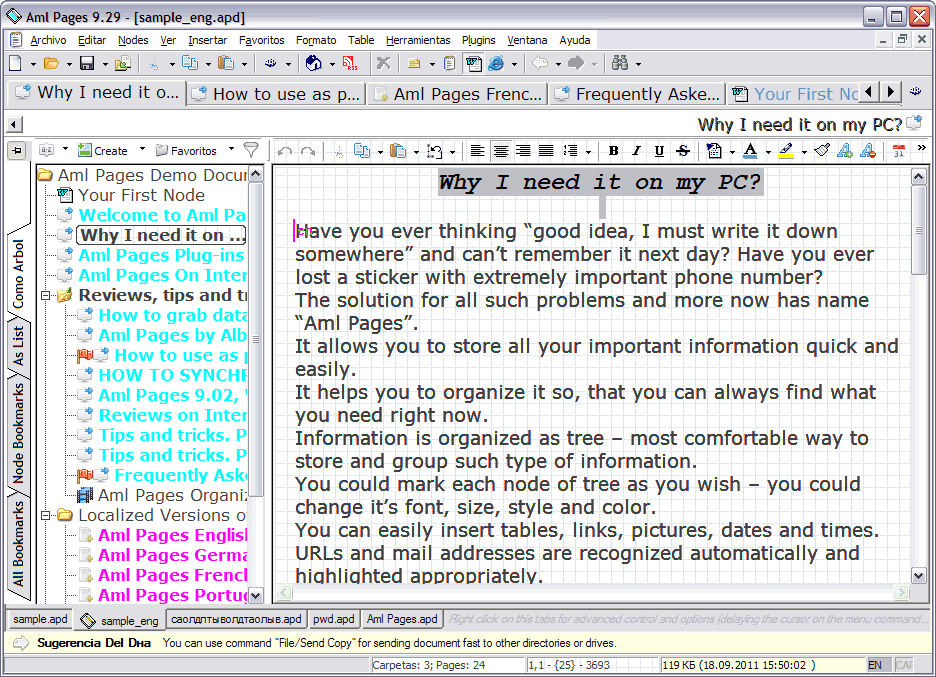Toggle center text alignment
This screenshot has height=677, width=936.
(x=500, y=151)
